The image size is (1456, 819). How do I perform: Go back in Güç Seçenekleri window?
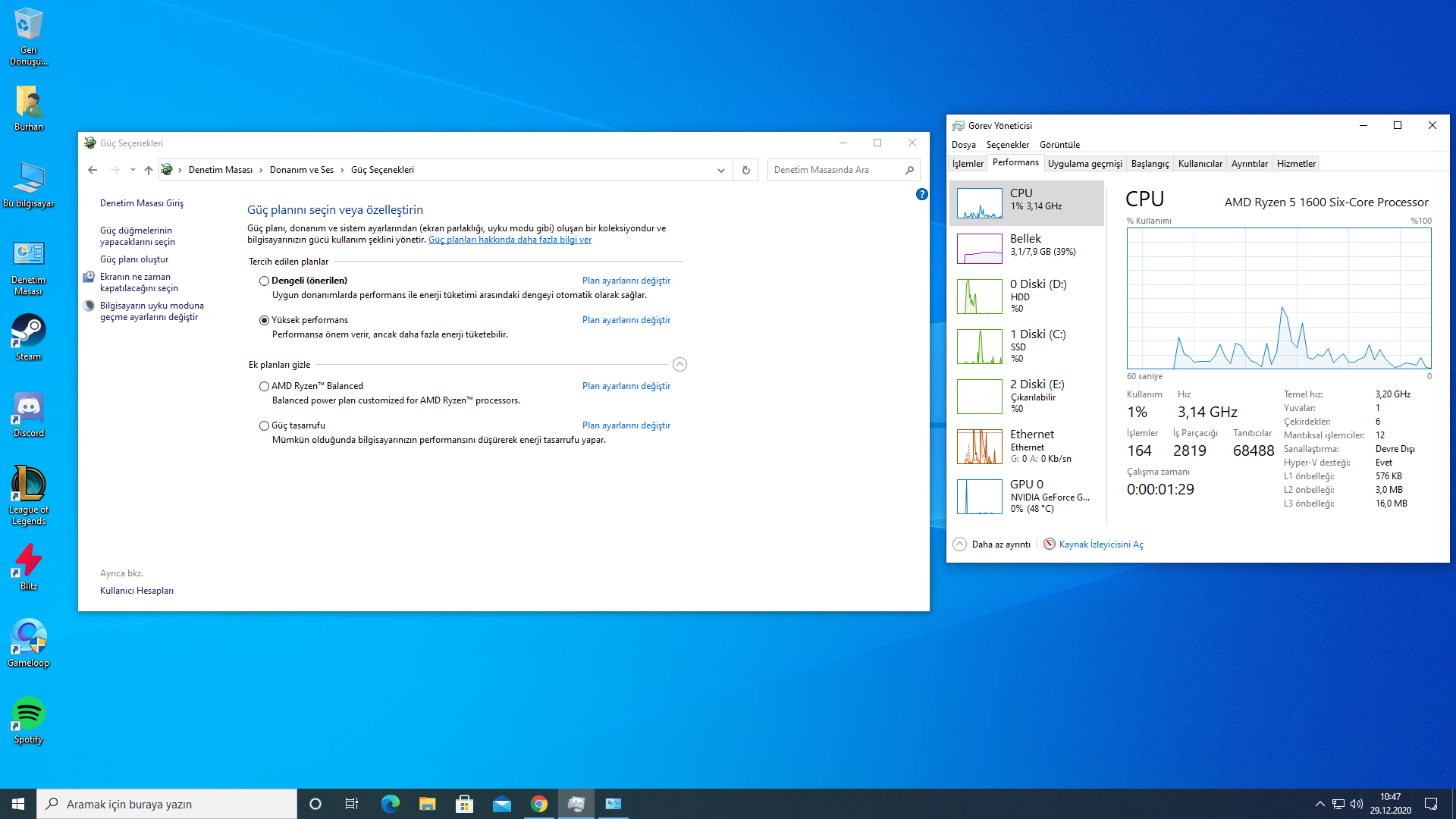[x=93, y=170]
